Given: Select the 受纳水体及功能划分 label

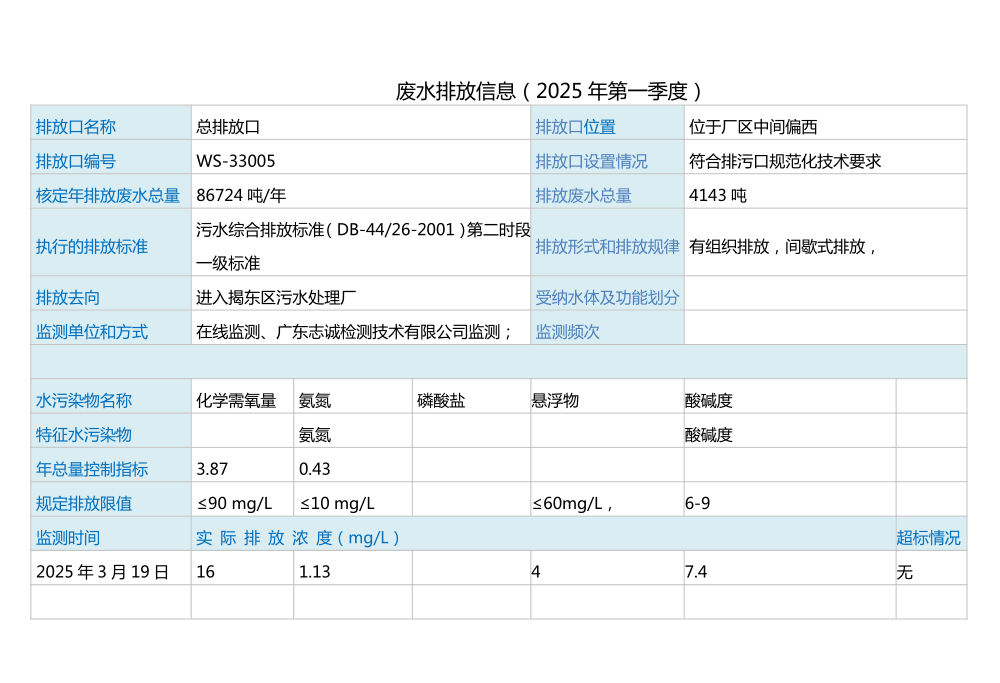Looking at the screenshot, I should coord(607,298).
